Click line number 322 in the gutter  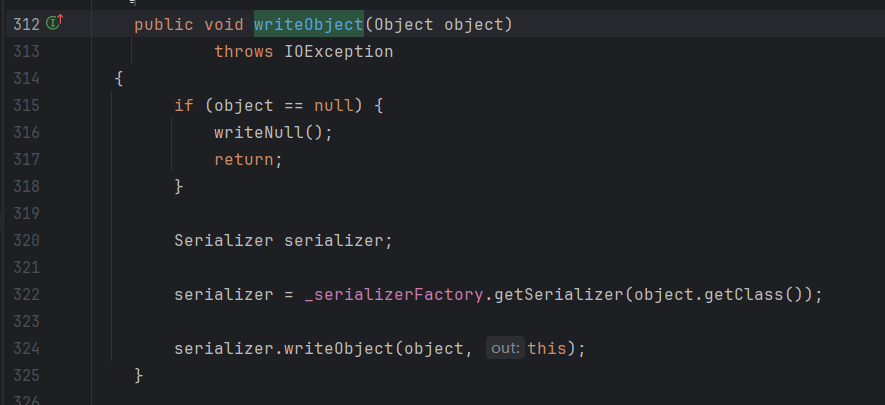[26, 294]
